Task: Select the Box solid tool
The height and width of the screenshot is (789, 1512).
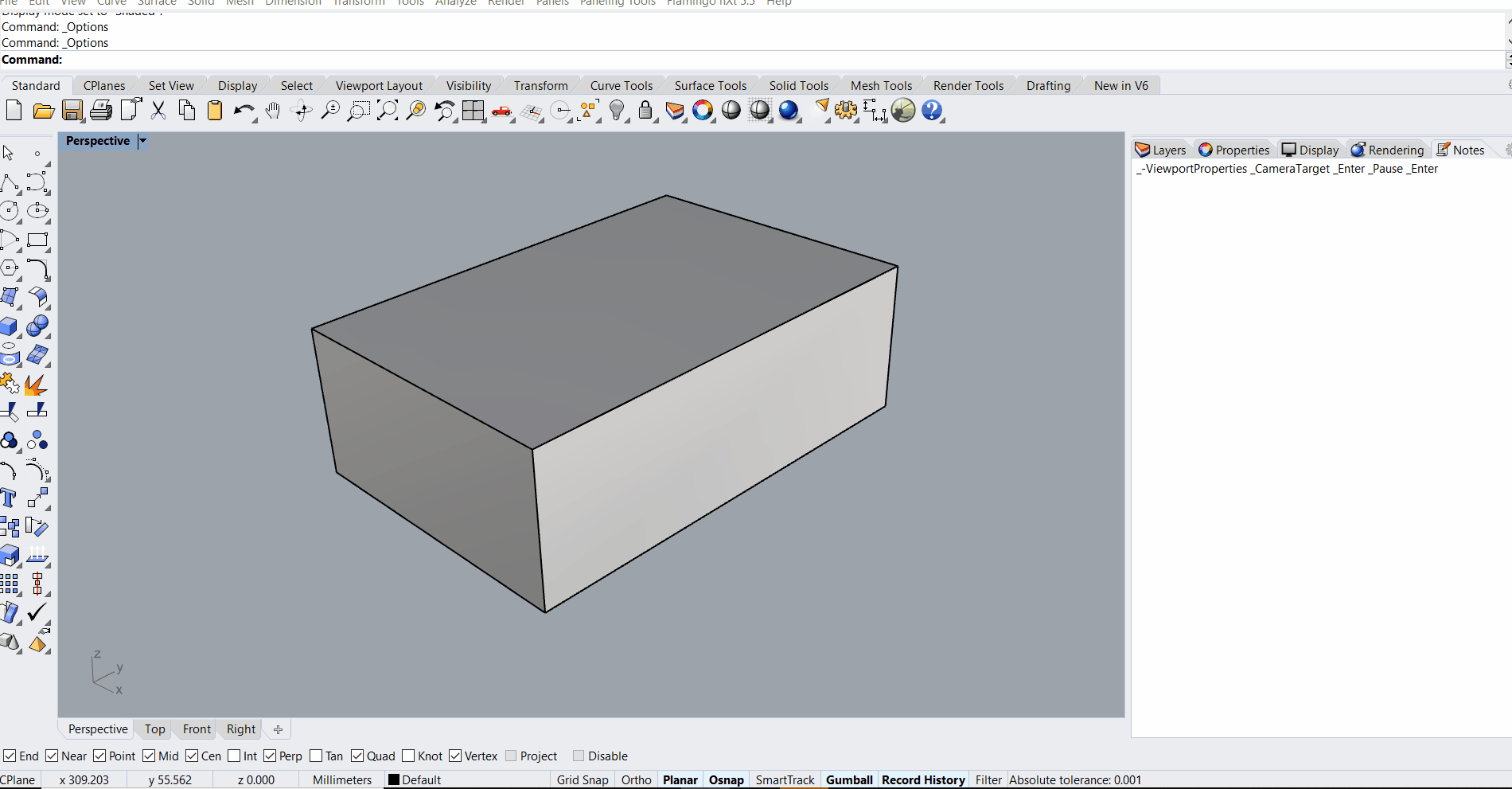Action: (x=10, y=326)
